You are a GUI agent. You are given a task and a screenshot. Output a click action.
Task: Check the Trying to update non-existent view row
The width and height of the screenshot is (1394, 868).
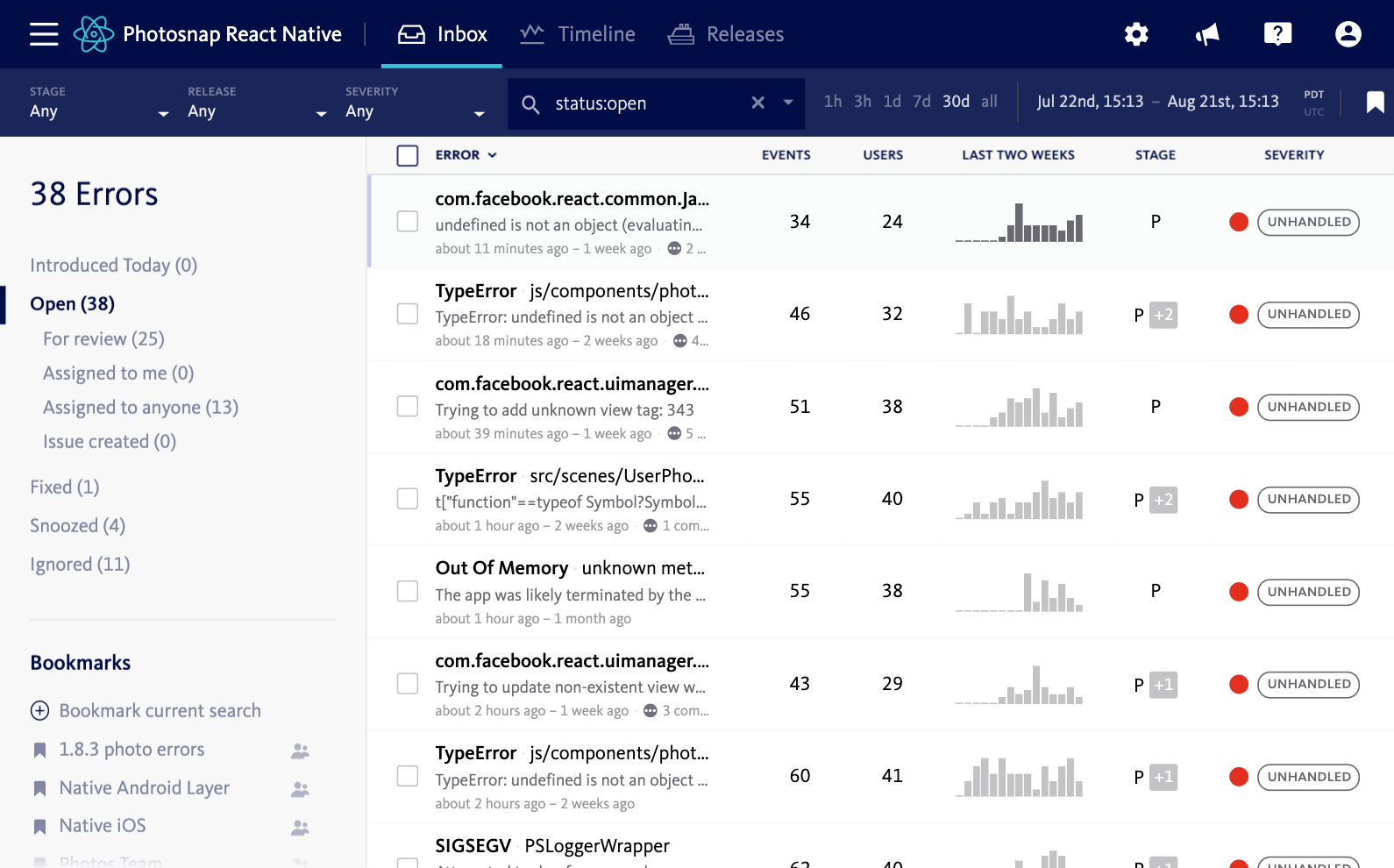[x=408, y=683]
